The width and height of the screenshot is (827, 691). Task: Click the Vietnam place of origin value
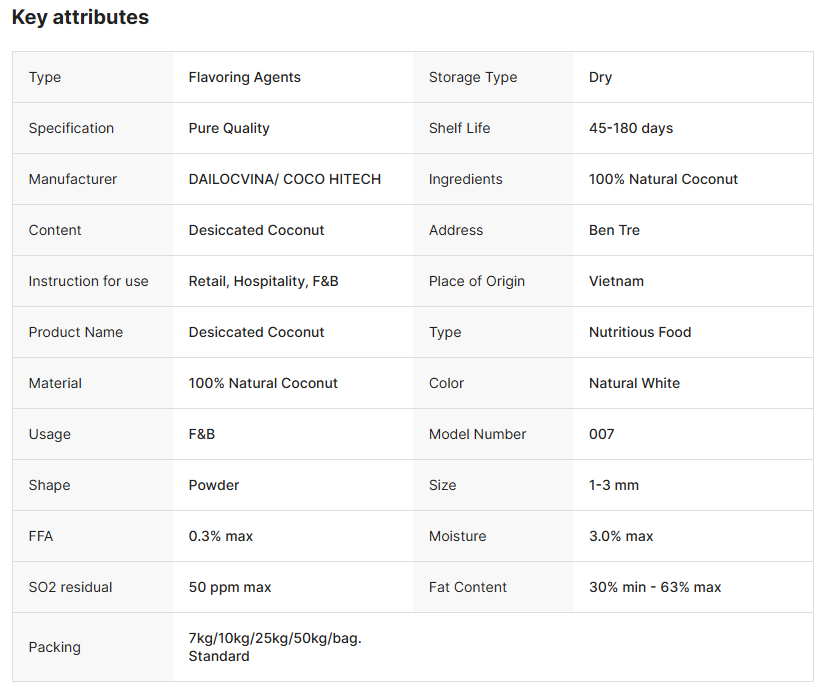pos(616,281)
